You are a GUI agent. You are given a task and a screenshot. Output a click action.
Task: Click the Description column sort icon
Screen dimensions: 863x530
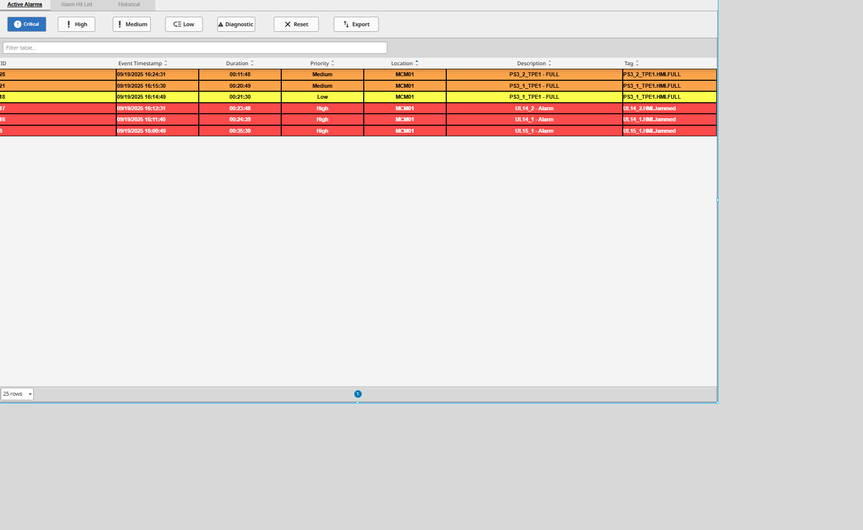(x=550, y=63)
